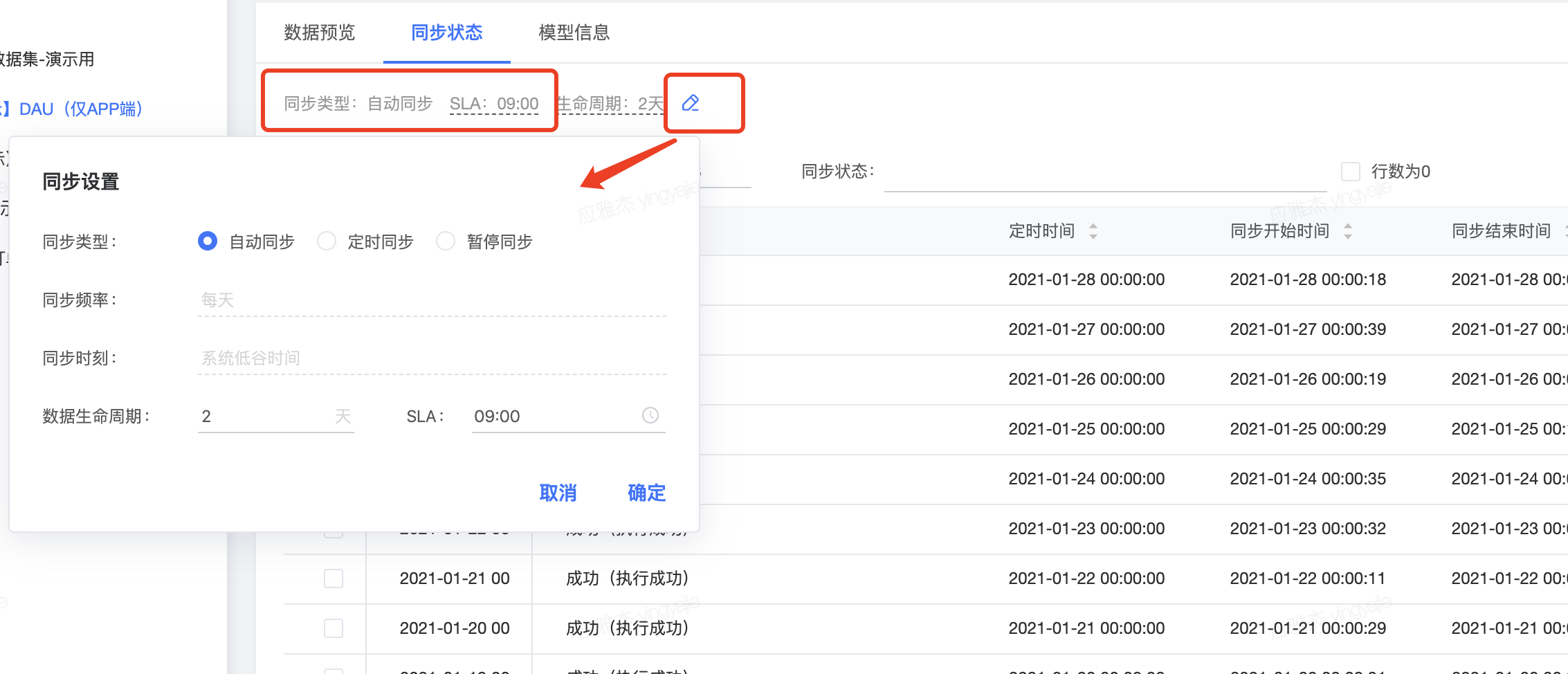Click cell 2021-01-28 00:00:00 in 定时时间 column
This screenshot has height=674, width=1568.
(x=1087, y=280)
